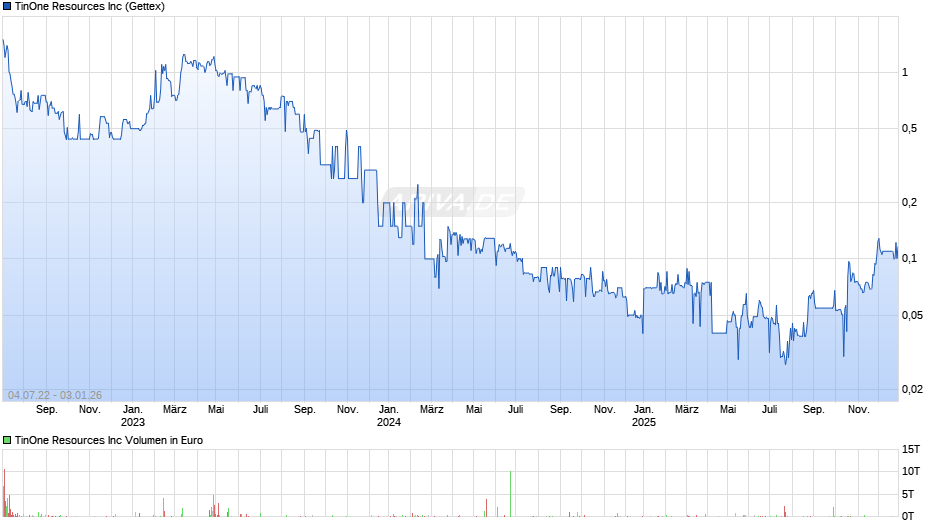Click the '2023' year label on the axis

click(133, 422)
